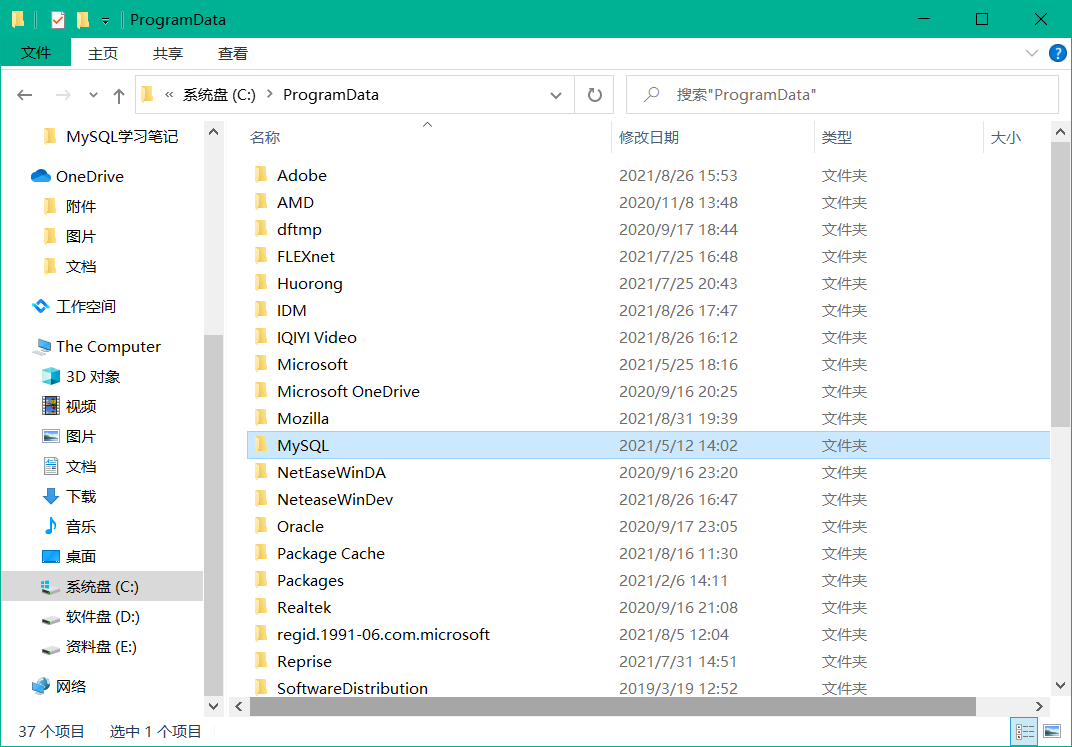Switch to the 共享 ribbon tab
1072x747 pixels.
click(x=168, y=53)
